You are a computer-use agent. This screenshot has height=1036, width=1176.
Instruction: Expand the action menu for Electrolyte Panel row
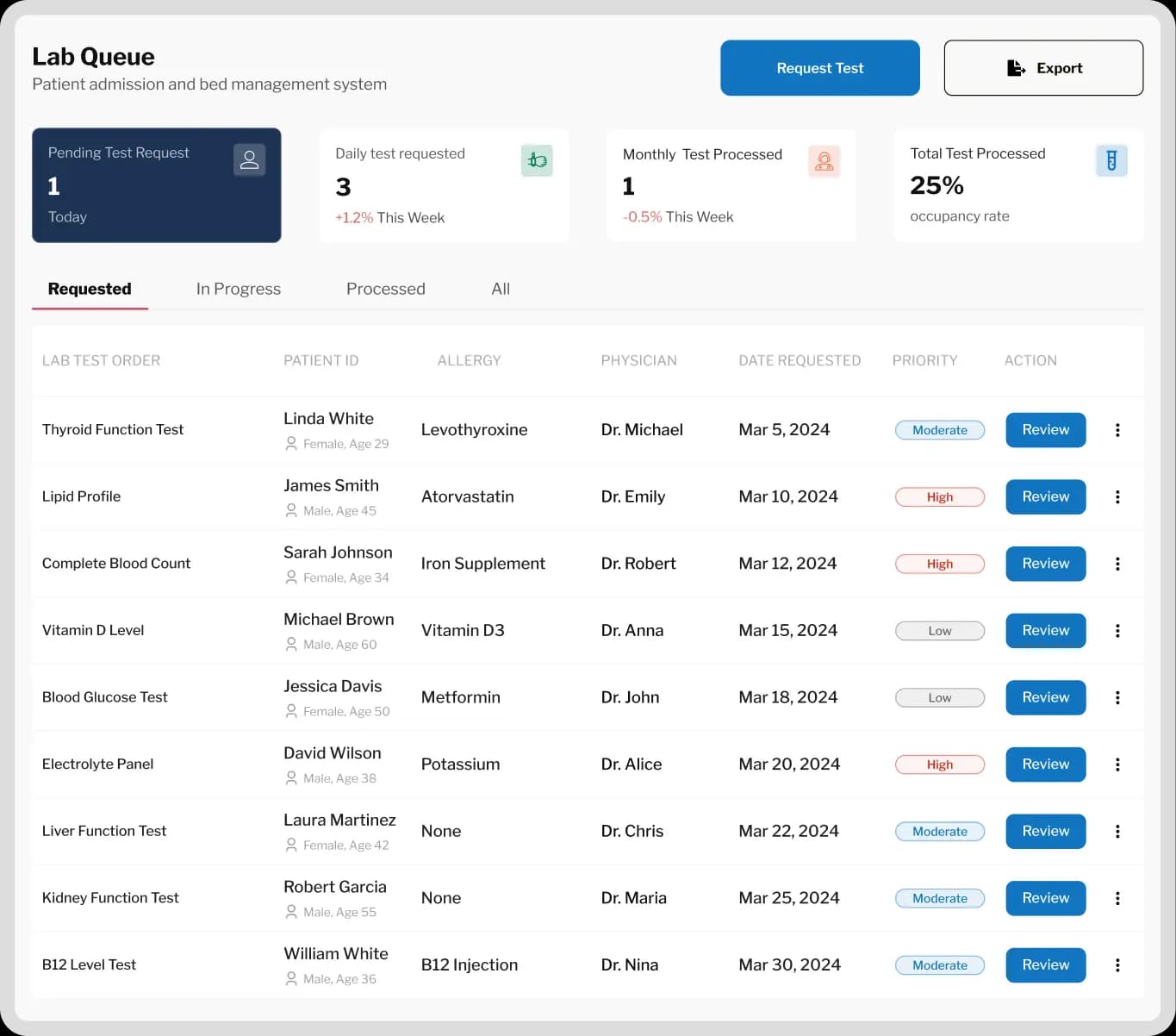click(1117, 765)
